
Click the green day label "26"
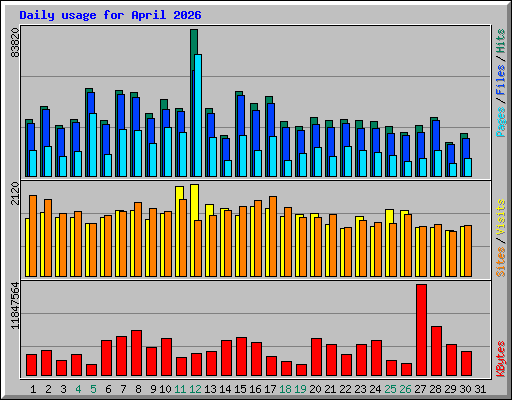point(405,389)
